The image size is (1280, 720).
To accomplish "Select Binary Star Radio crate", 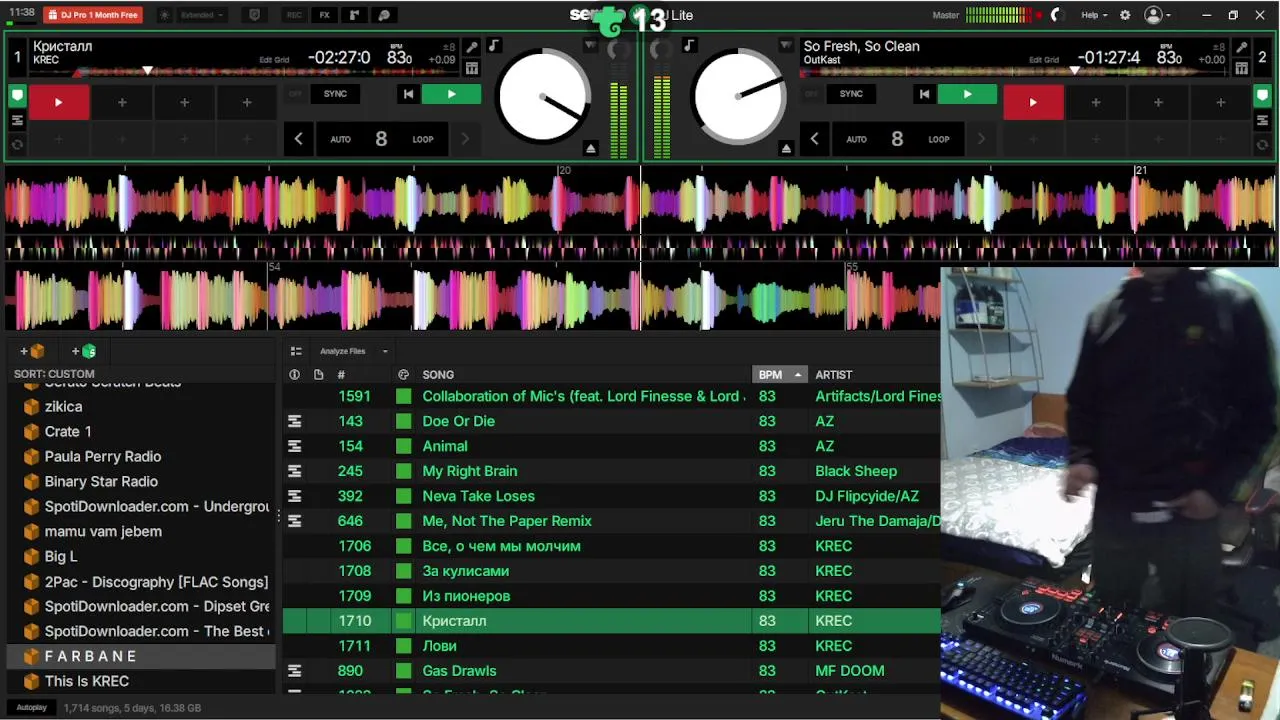I will pyautogui.click(x=101, y=481).
